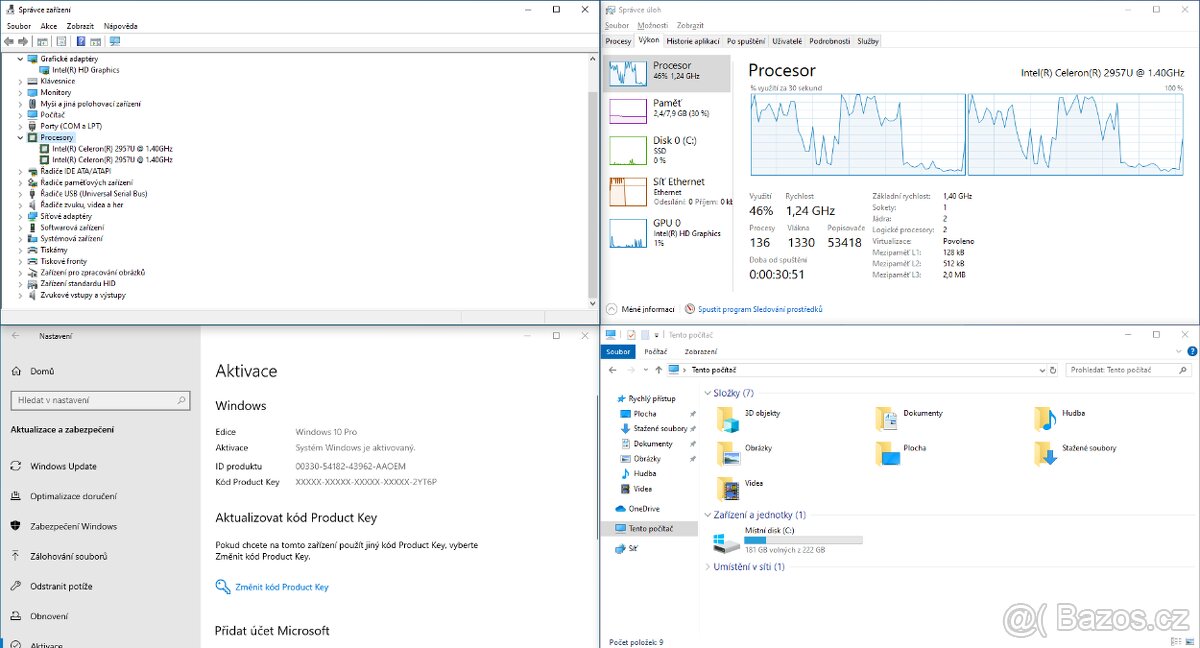Screen dimensions: 1200x648
Task: Expand the Klávesnice node
Action: coord(20,81)
